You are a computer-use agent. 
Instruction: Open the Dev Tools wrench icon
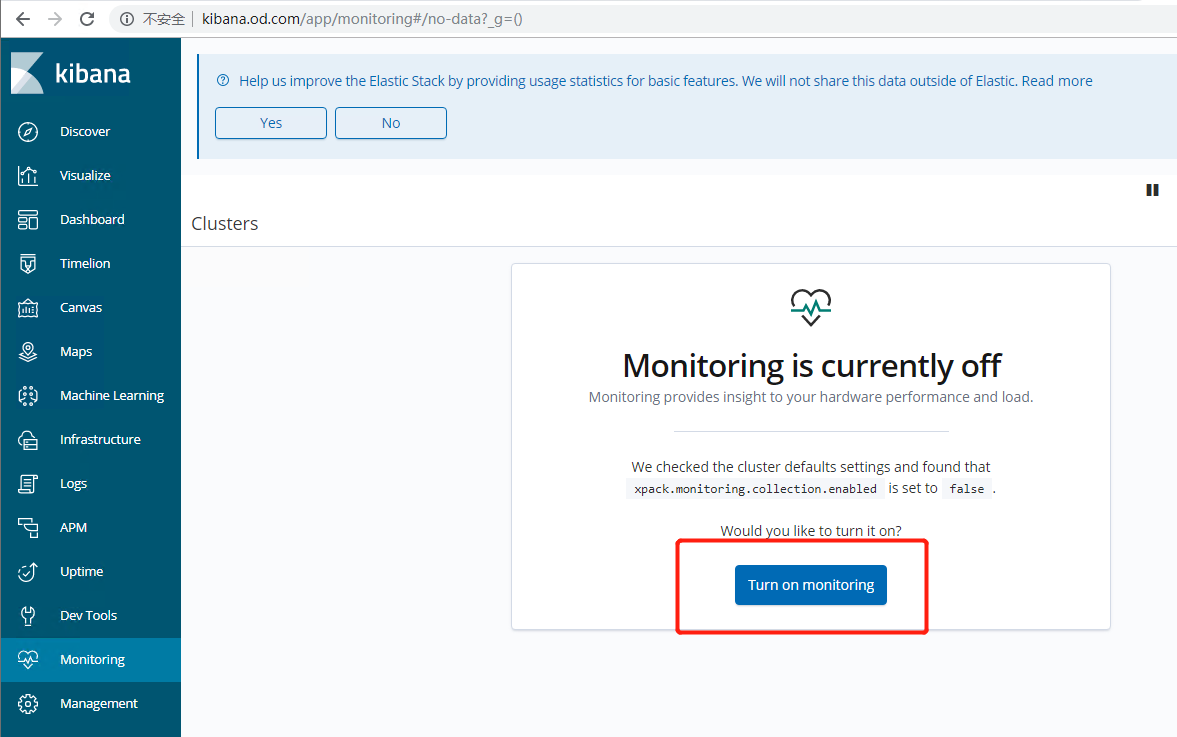click(28, 616)
